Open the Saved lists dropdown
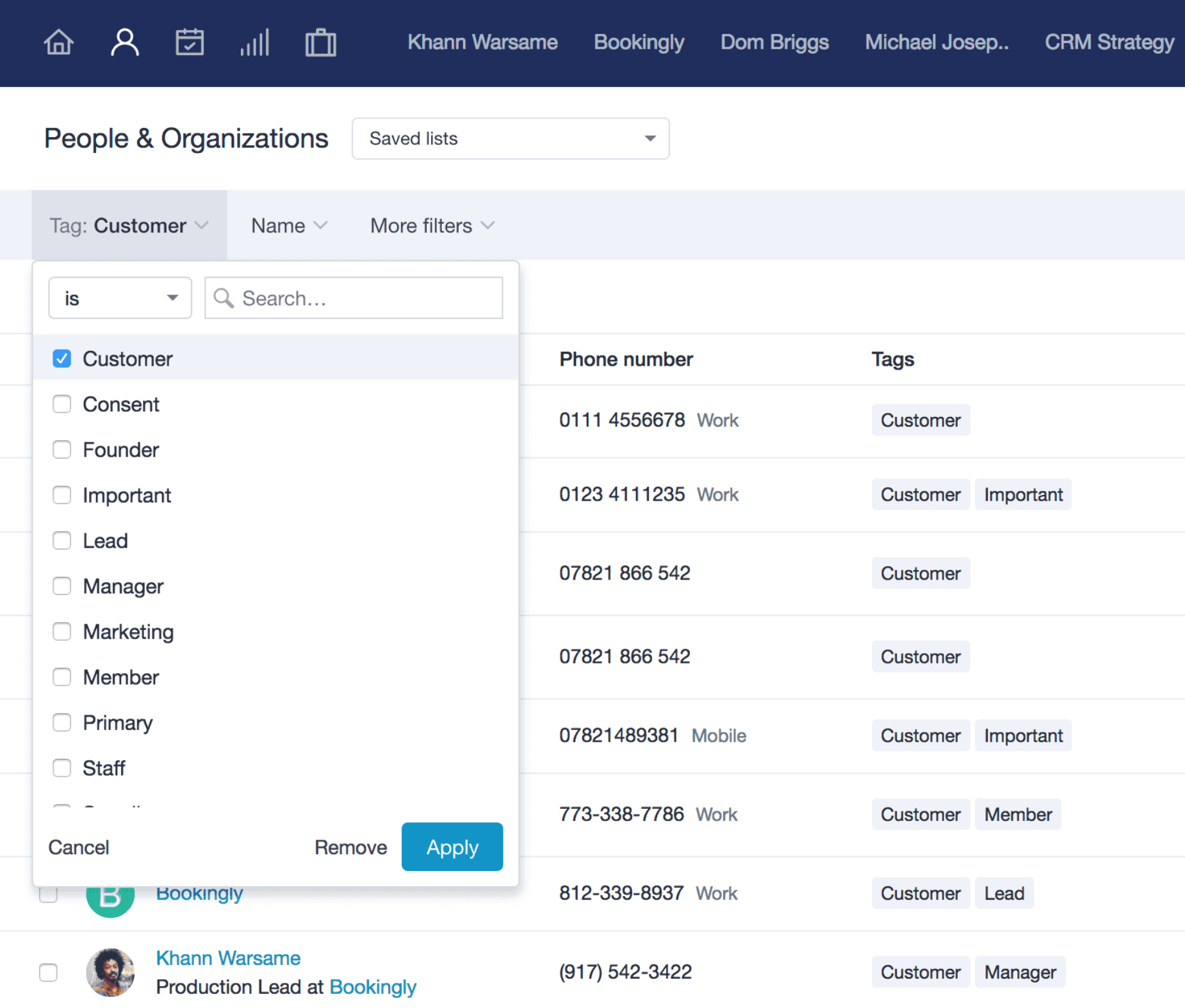Image resolution: width=1185 pixels, height=1008 pixels. [511, 138]
